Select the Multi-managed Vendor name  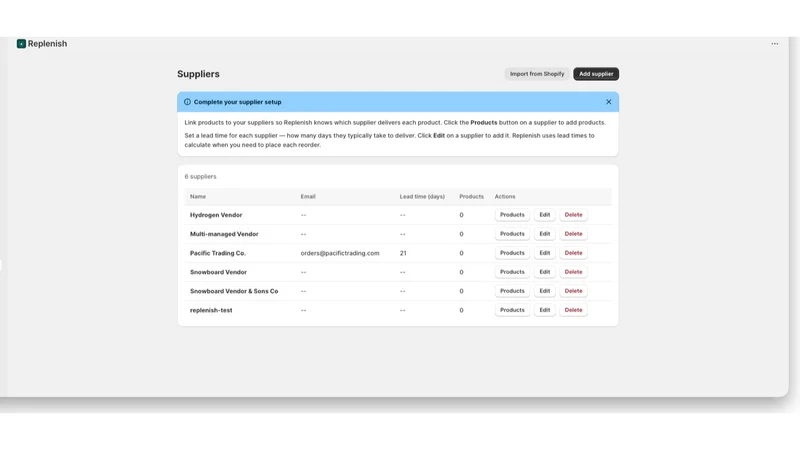tap(224, 234)
